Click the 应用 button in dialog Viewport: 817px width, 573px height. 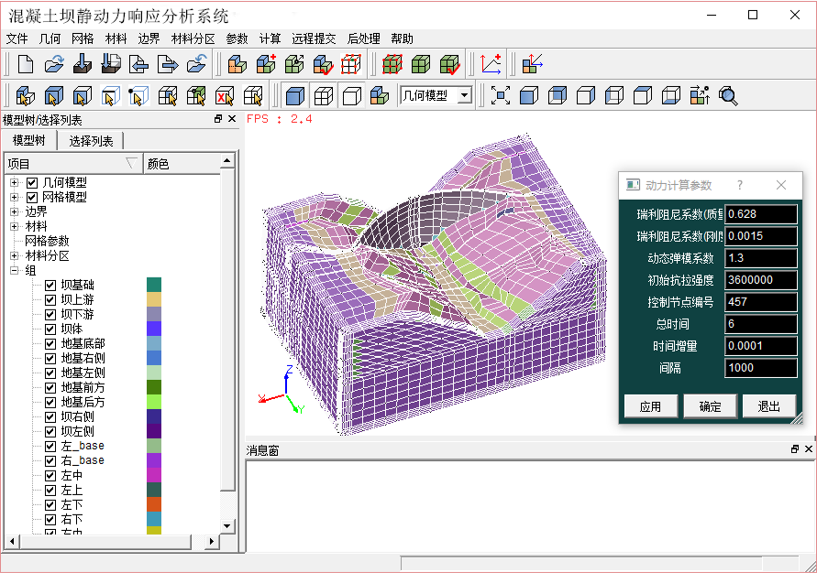(x=651, y=406)
